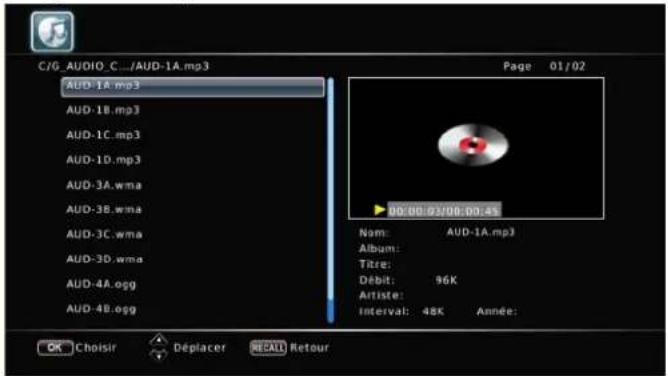Select the file AUD-1C.mp3

pos(103,135)
